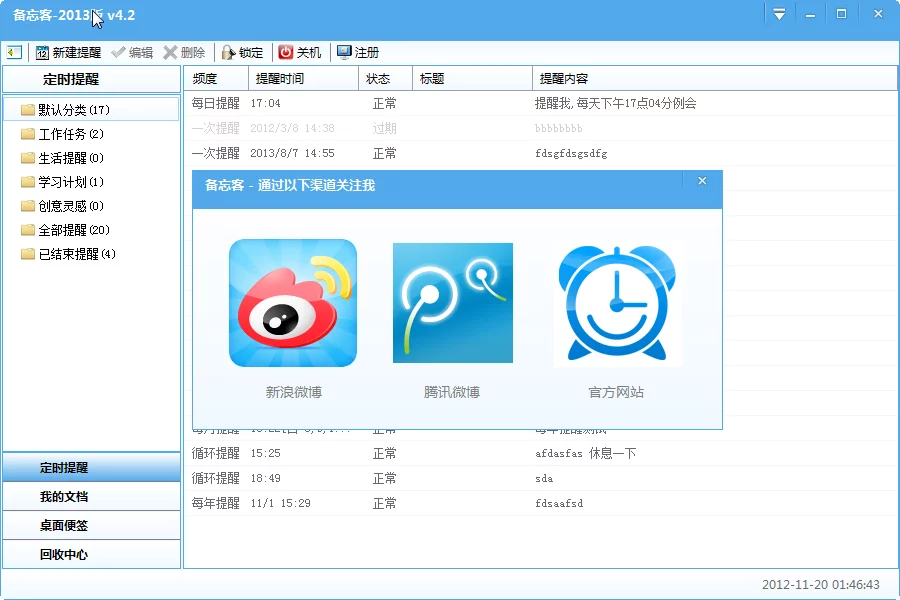Collapse the sidebar with the green arrow icon
Viewport: 900px width, 600px height.
[x=14, y=52]
